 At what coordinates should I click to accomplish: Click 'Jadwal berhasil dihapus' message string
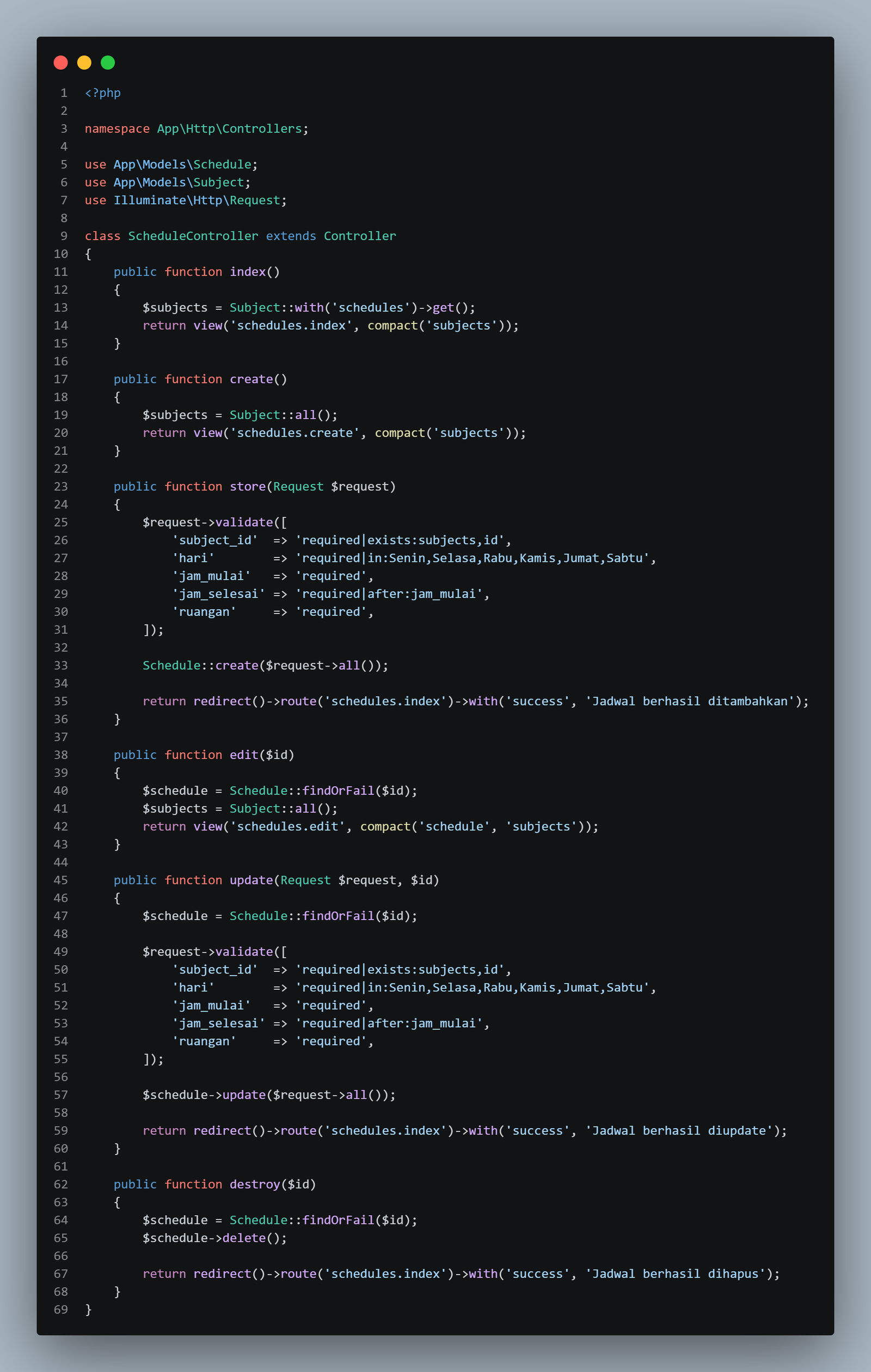pos(676,1274)
